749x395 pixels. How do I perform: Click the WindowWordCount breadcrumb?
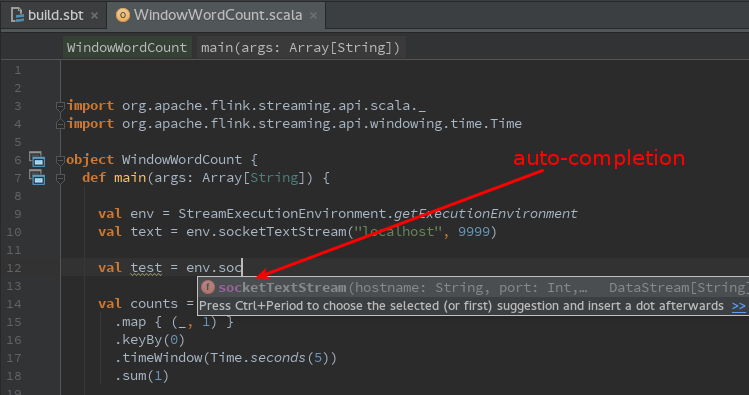(127, 47)
